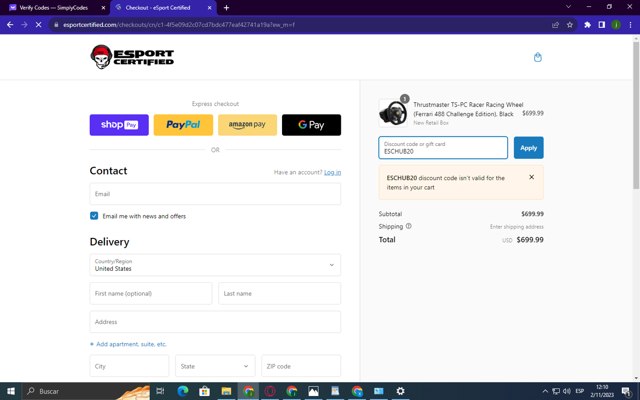
Task: Dismiss the invalid discount code message
Action: 531,177
